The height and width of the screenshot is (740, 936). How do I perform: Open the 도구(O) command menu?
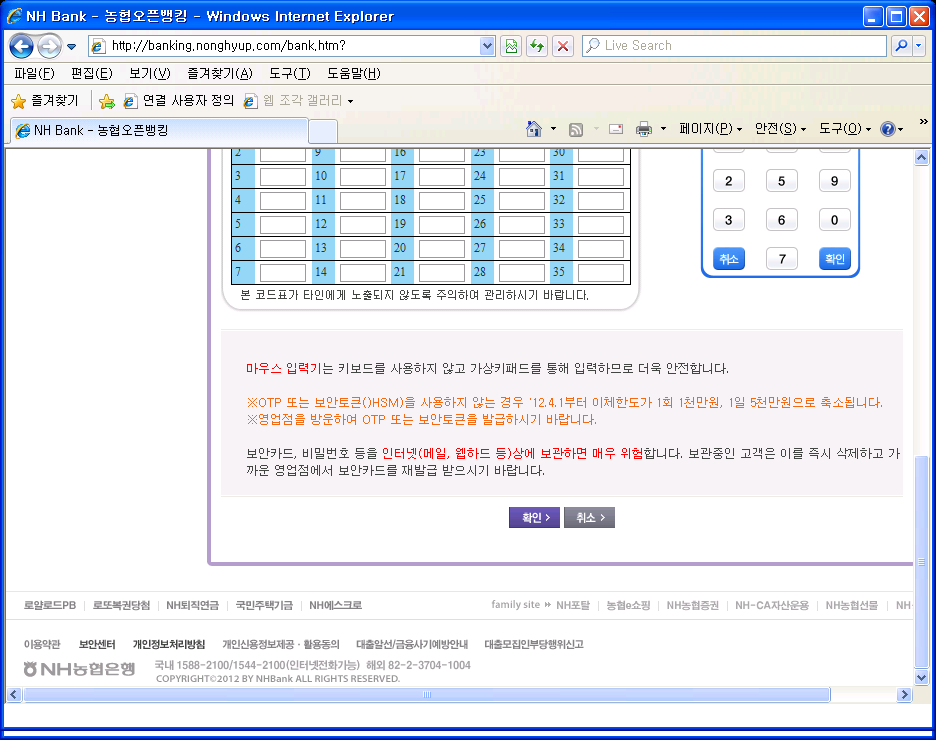coord(845,129)
